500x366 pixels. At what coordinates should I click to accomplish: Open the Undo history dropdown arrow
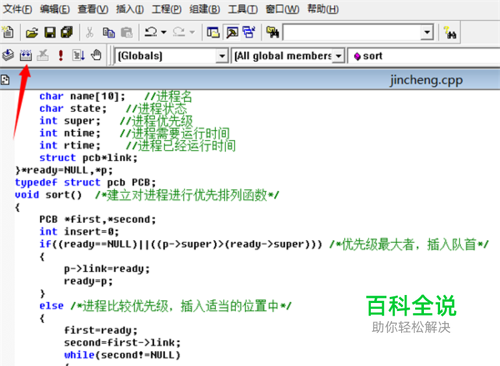point(164,32)
